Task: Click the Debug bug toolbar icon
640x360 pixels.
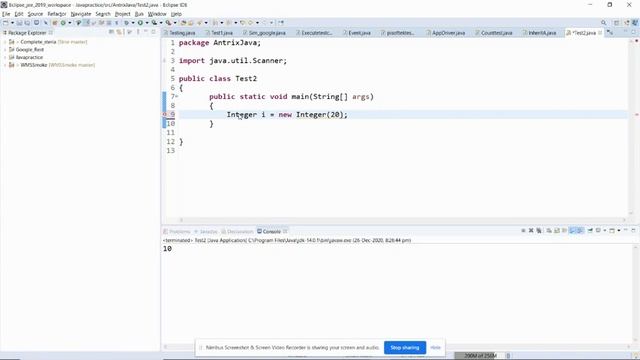Action: point(127,23)
